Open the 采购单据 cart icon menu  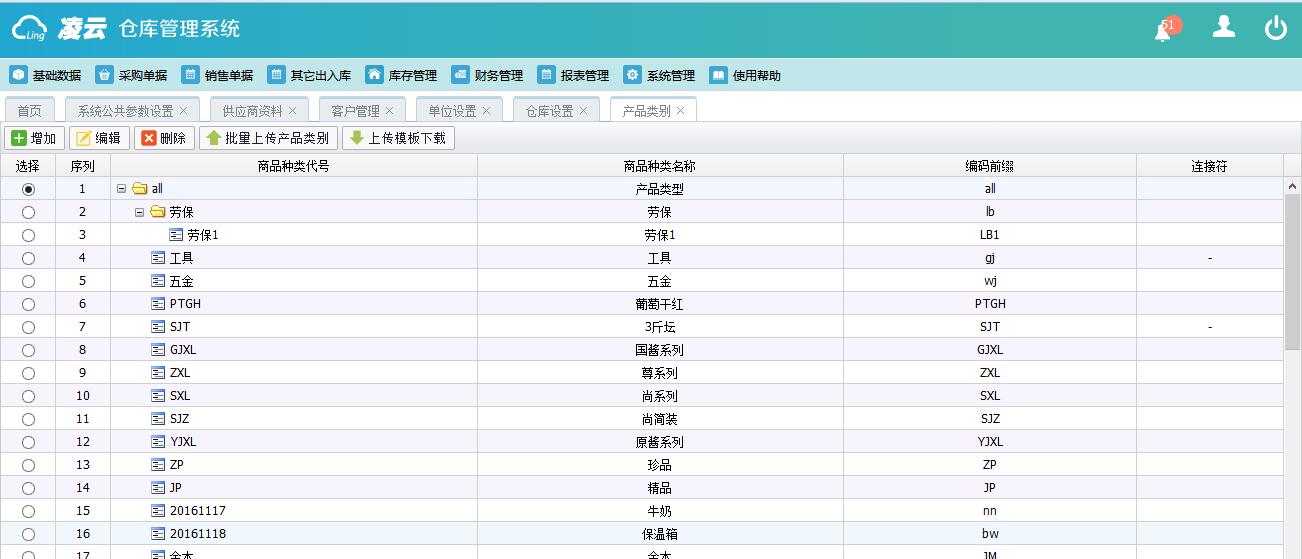tap(132, 75)
